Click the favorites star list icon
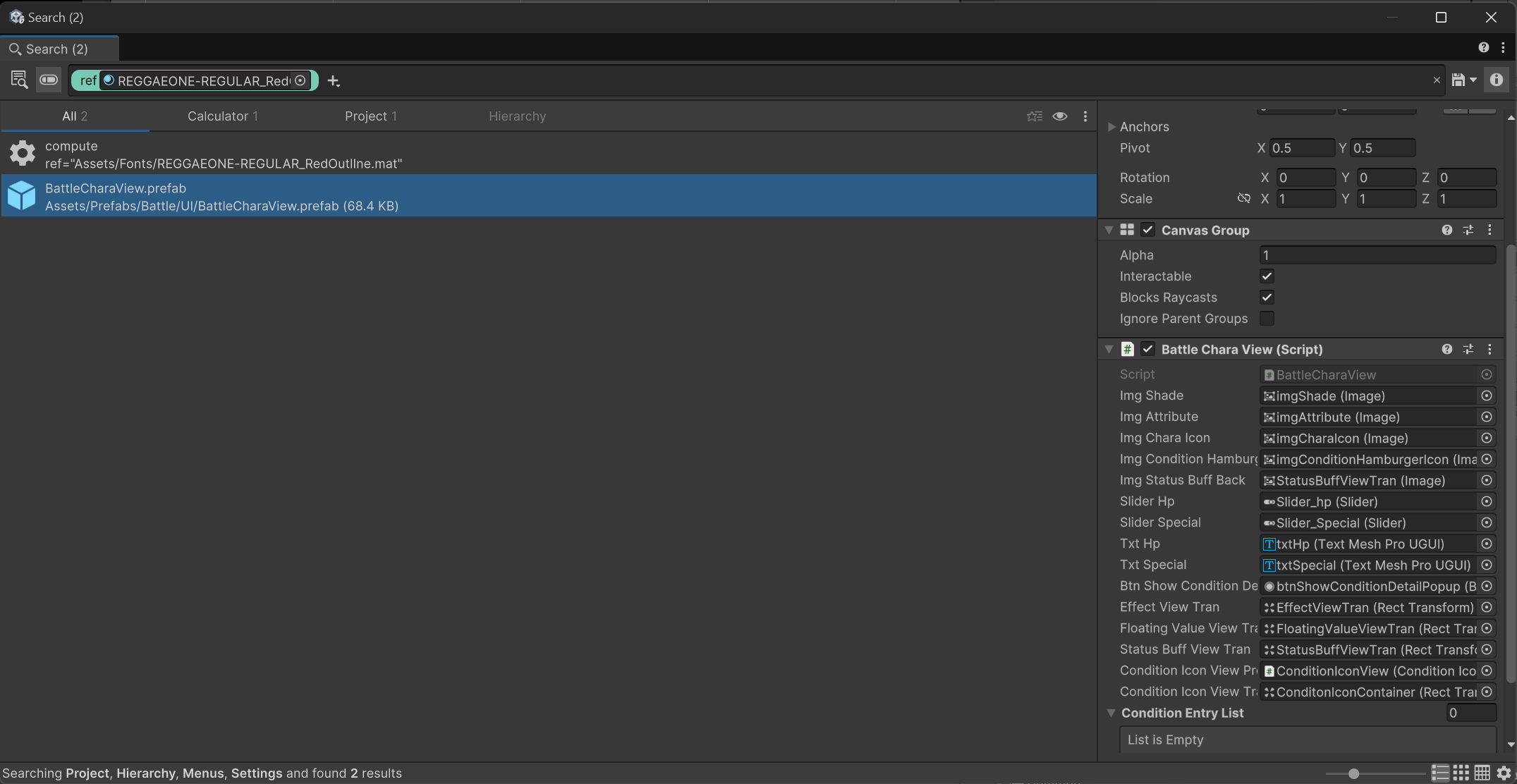 coord(1034,116)
